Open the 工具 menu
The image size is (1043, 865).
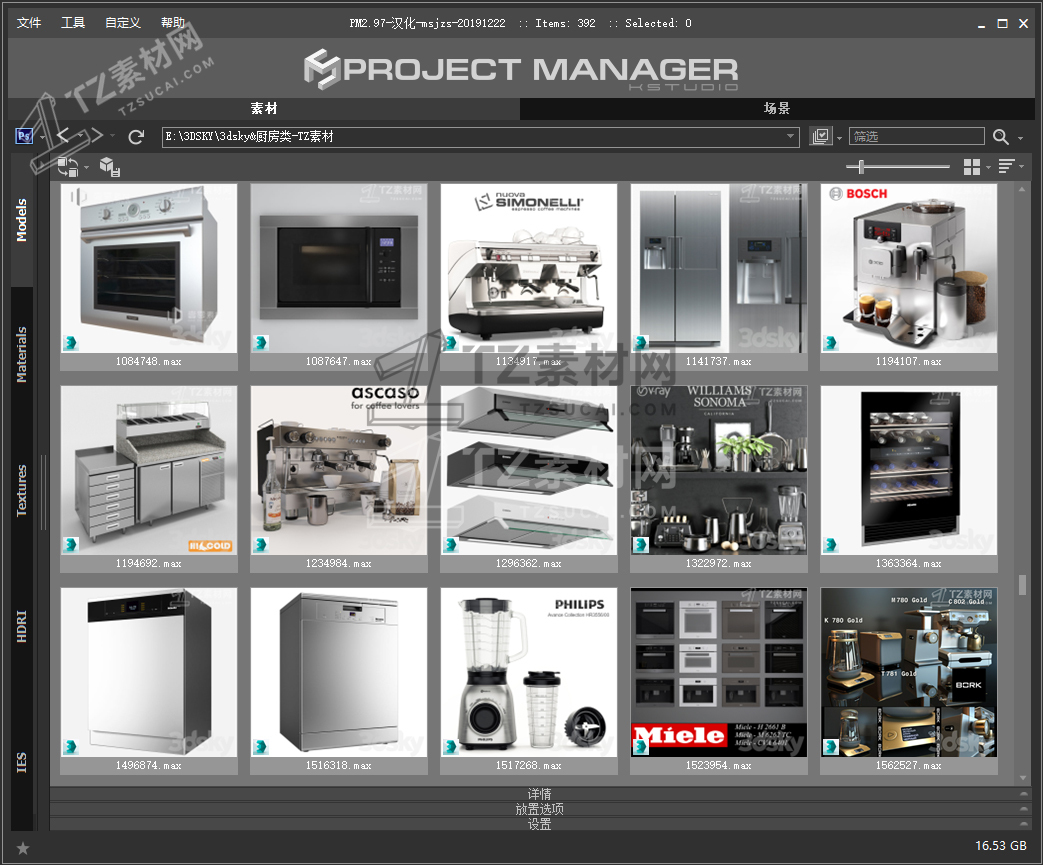coord(73,23)
